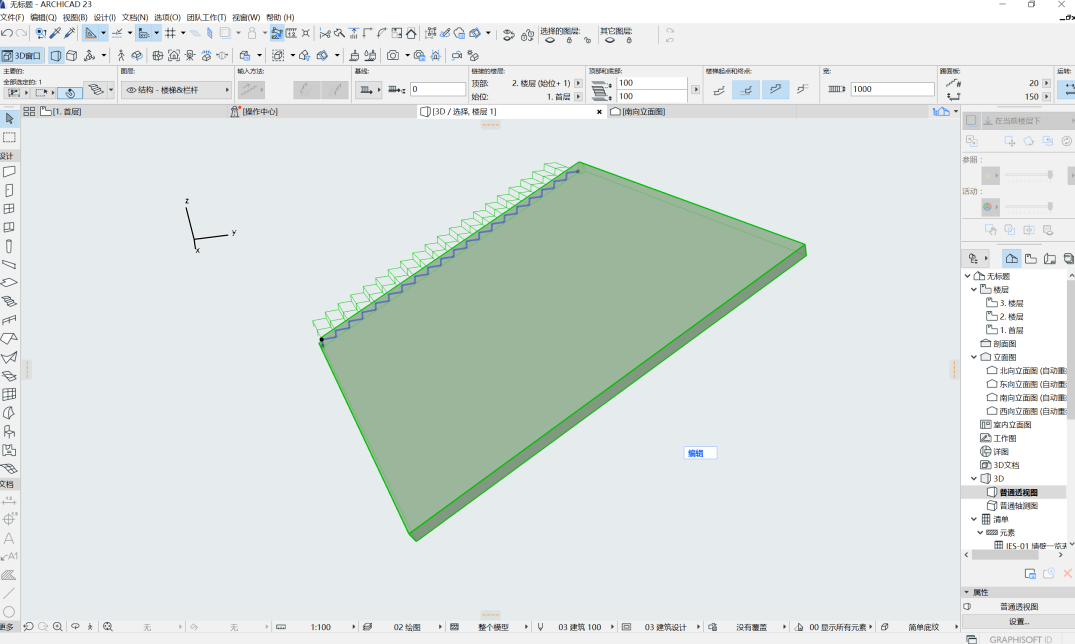Click the Project Map house icon in navigator

click(1011, 259)
